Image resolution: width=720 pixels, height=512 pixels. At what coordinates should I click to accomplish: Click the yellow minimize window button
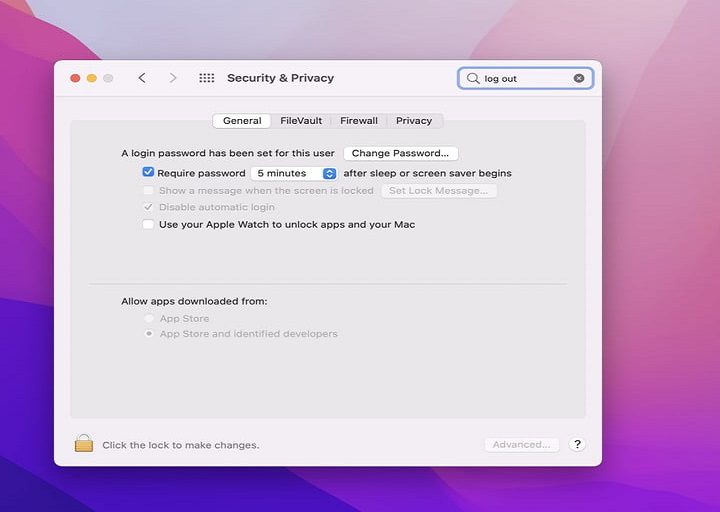click(91, 78)
